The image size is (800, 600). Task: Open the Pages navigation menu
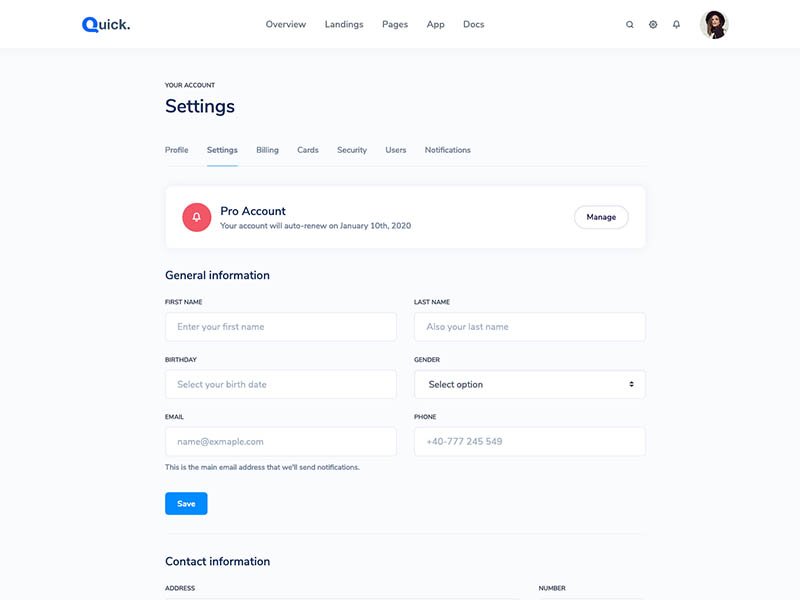tap(395, 24)
